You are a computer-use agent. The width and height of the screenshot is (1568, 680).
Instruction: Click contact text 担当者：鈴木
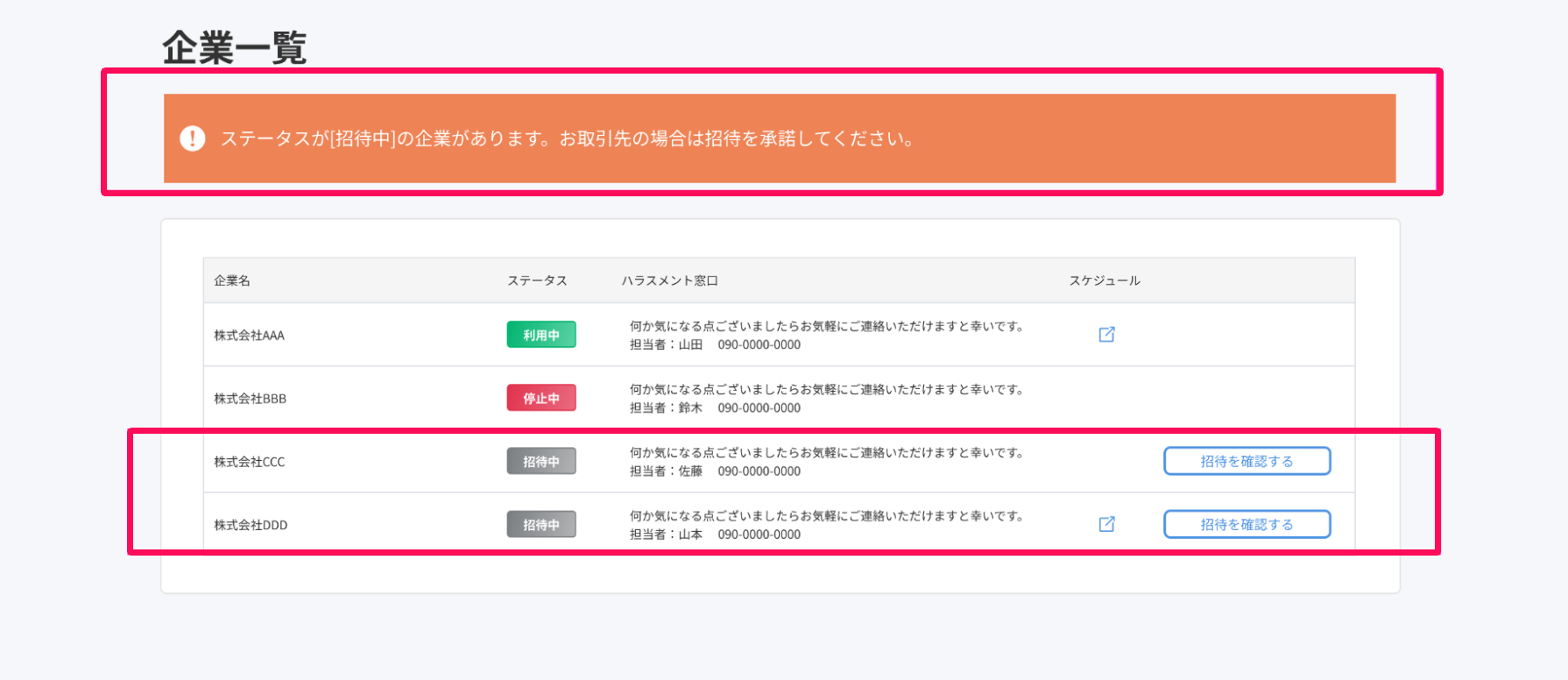(x=666, y=407)
